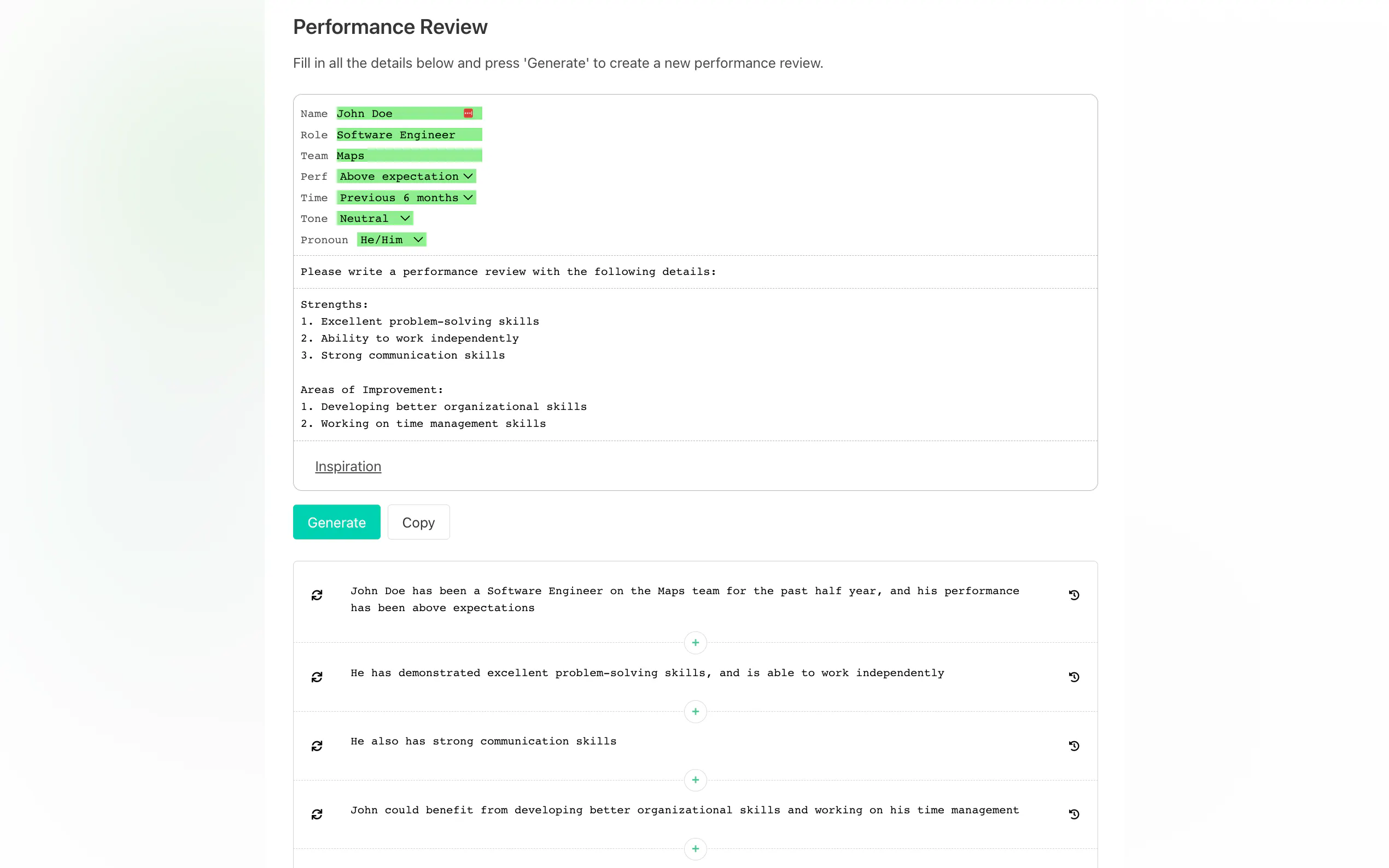Click into the Role field with Software Engineer
Screen dimensions: 1389x868
coord(409,135)
